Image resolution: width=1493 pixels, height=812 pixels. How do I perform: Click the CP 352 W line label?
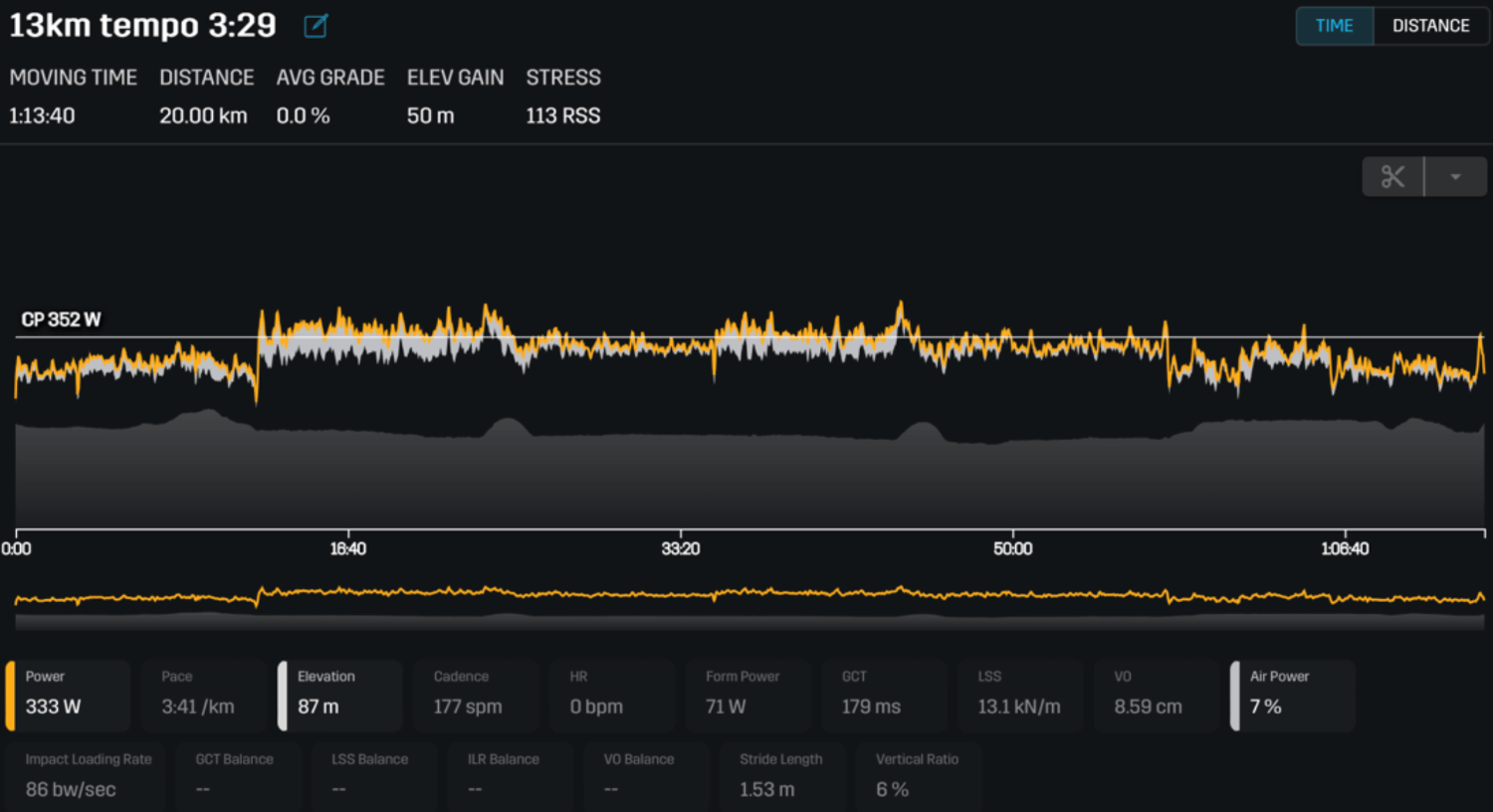[x=61, y=319]
